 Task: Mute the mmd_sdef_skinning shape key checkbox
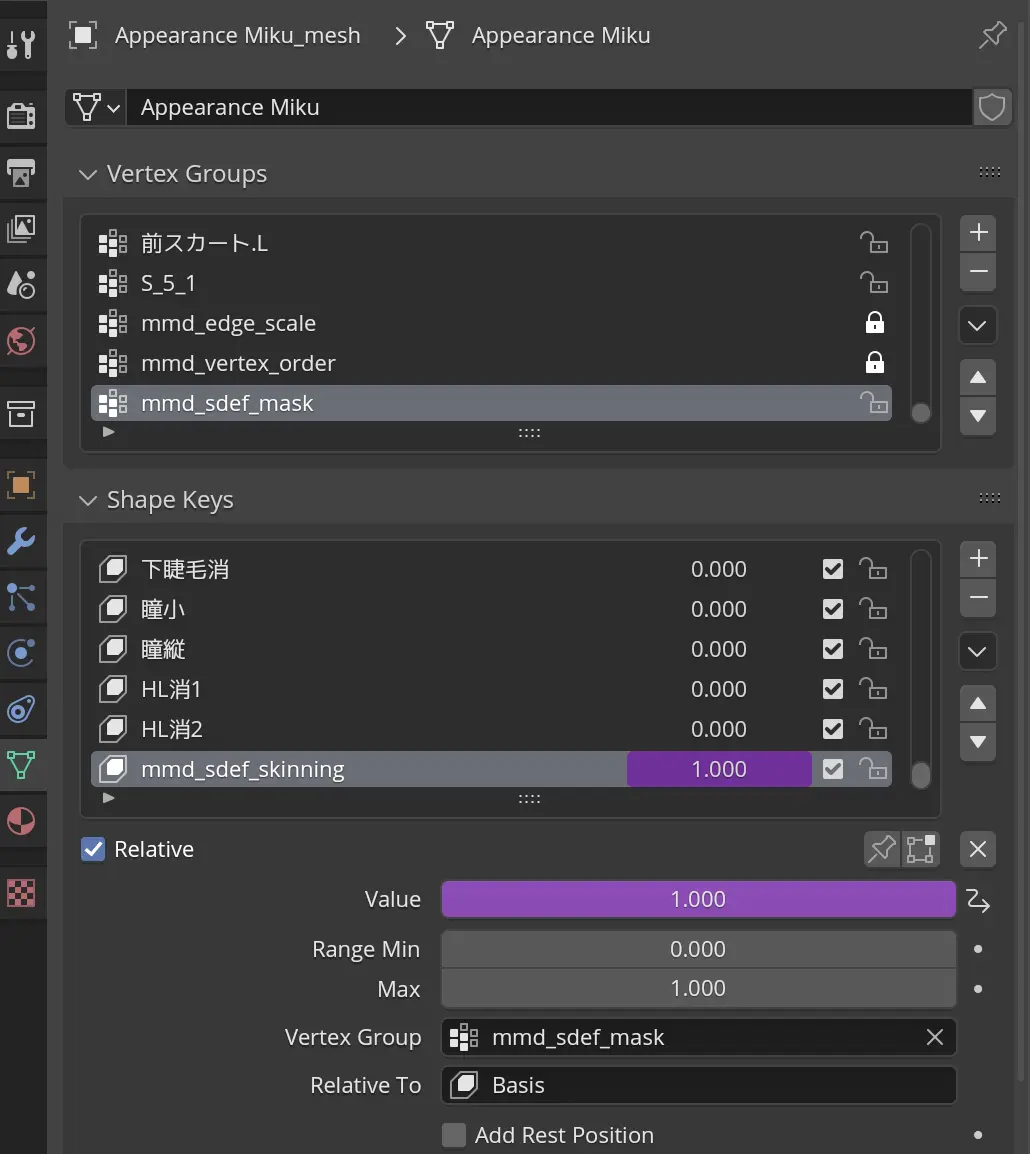tap(833, 769)
